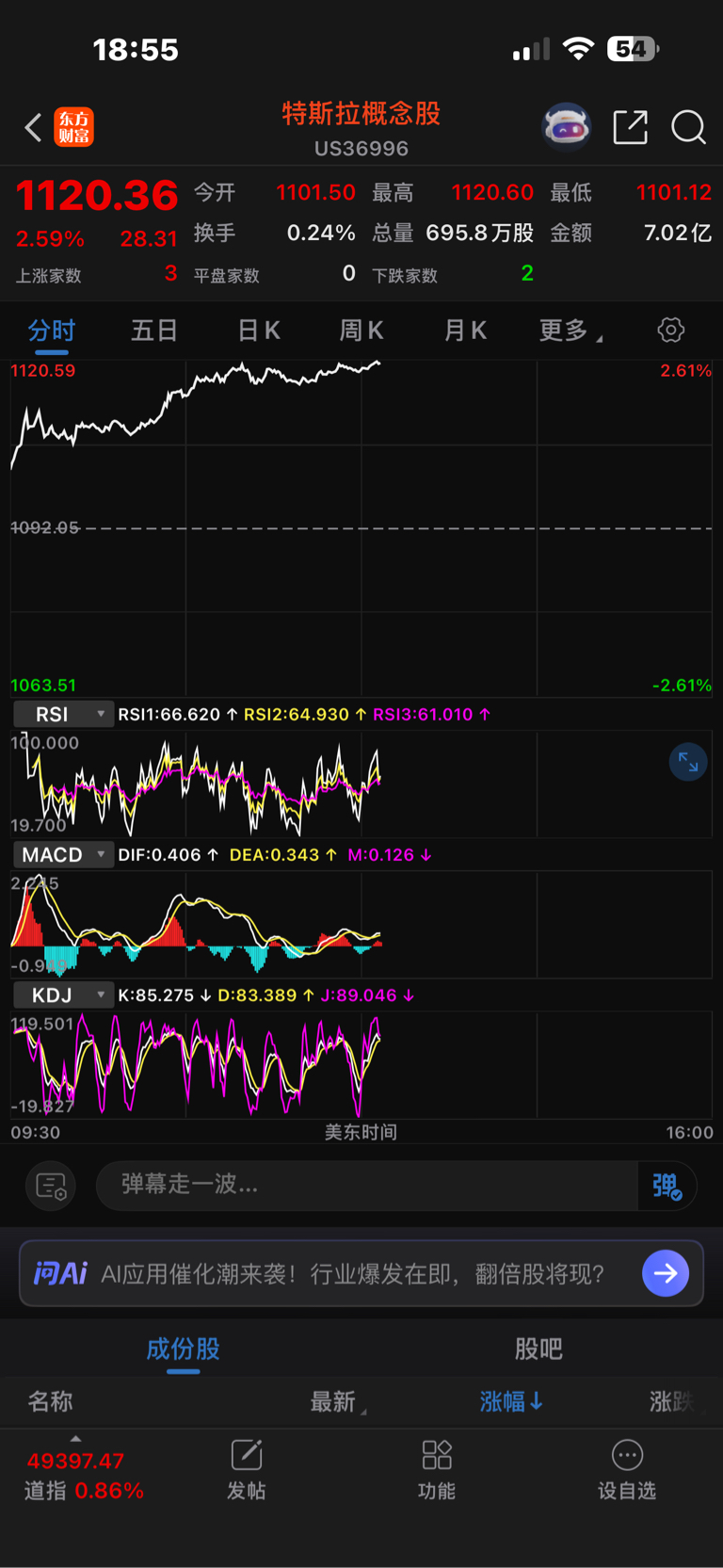Screen dimensions: 723x1568
Task: Open the KDJ indicator dropdown
Action: (x=63, y=995)
